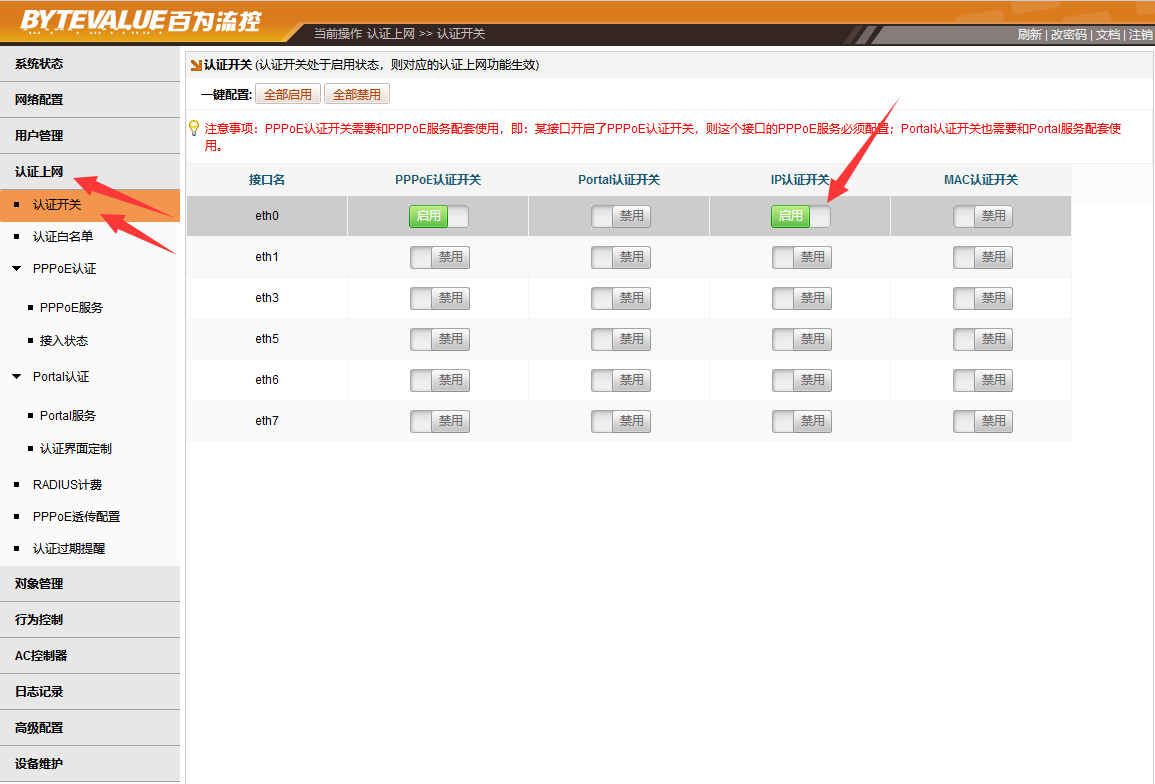Toggle PPPoE authentication switch for eth3
The image size is (1155, 784).
click(439, 298)
